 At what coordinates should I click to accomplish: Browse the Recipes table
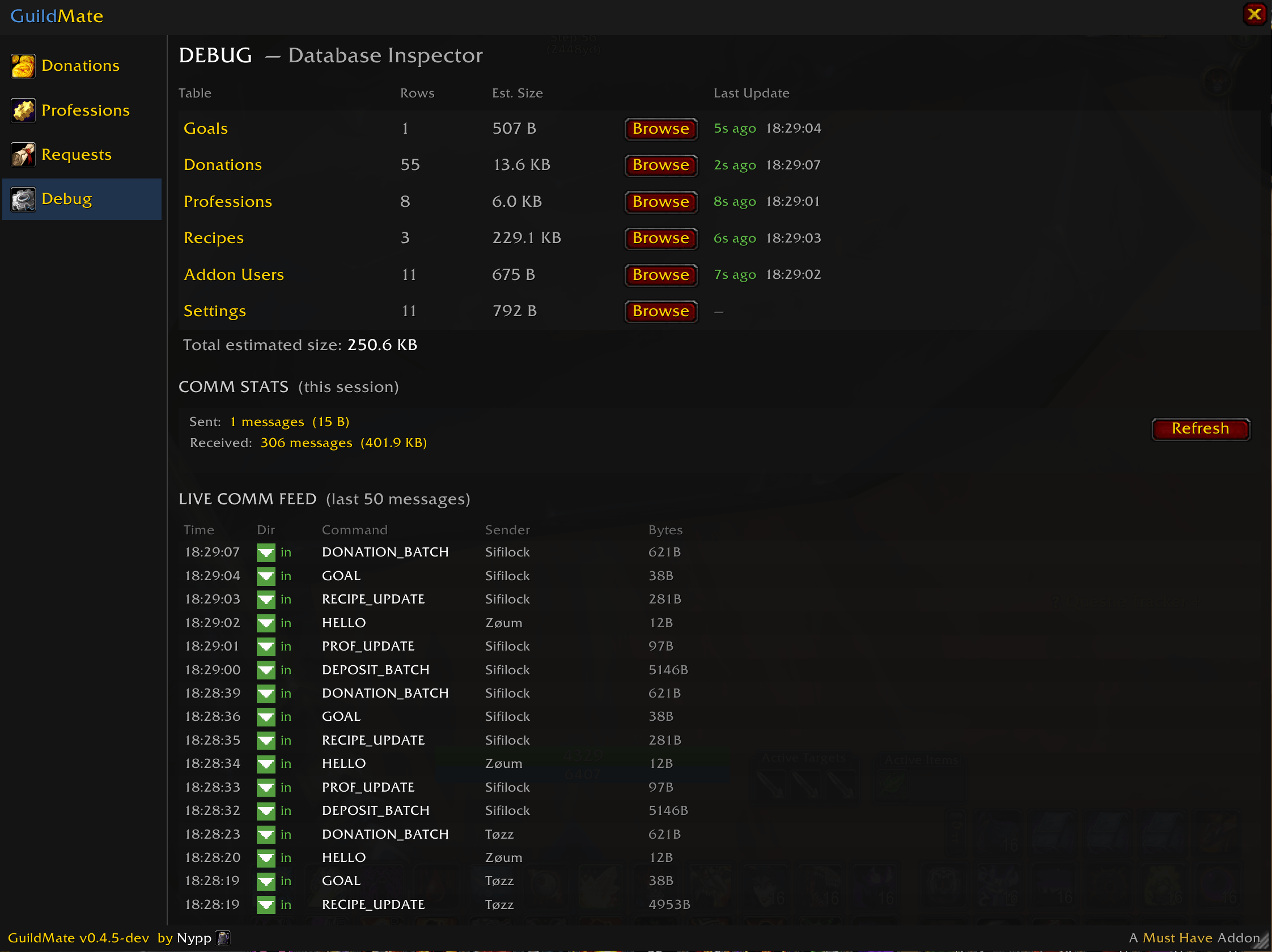click(x=661, y=238)
